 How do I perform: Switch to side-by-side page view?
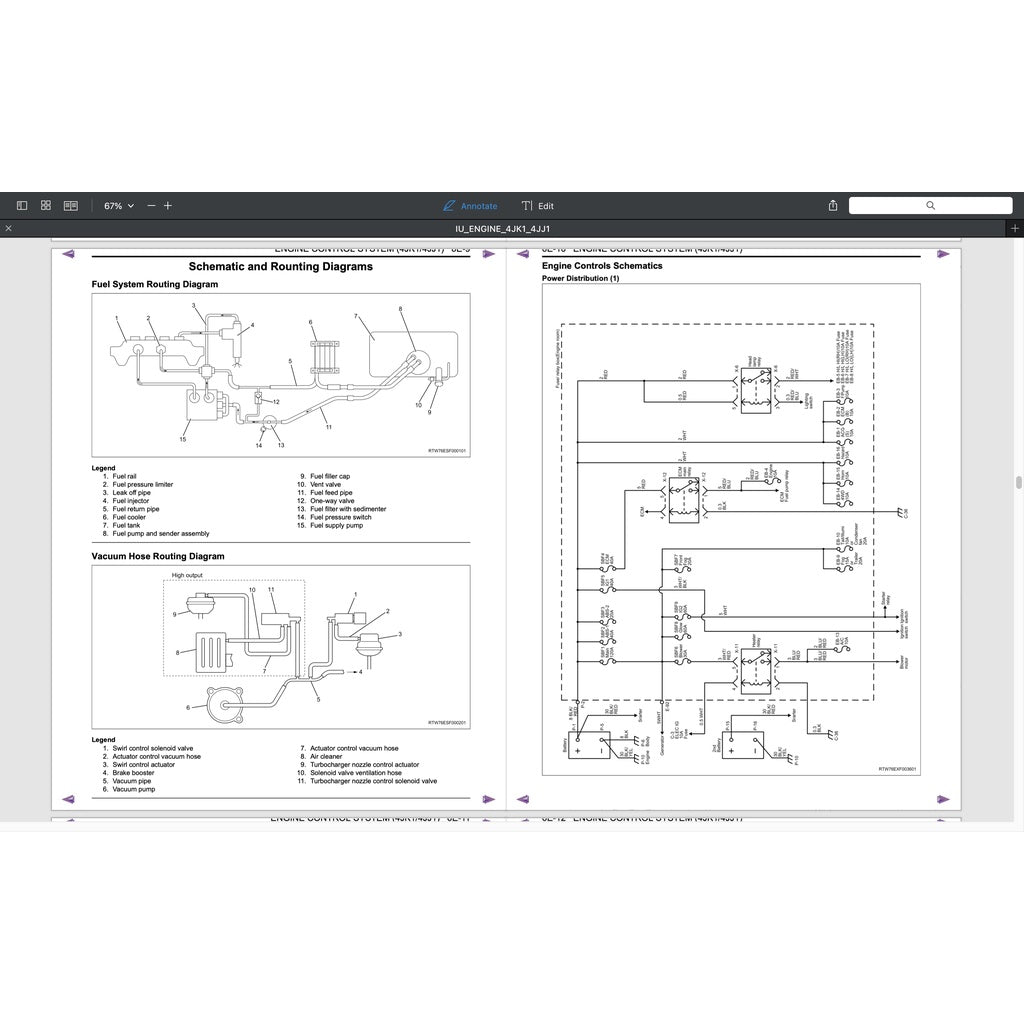69,204
